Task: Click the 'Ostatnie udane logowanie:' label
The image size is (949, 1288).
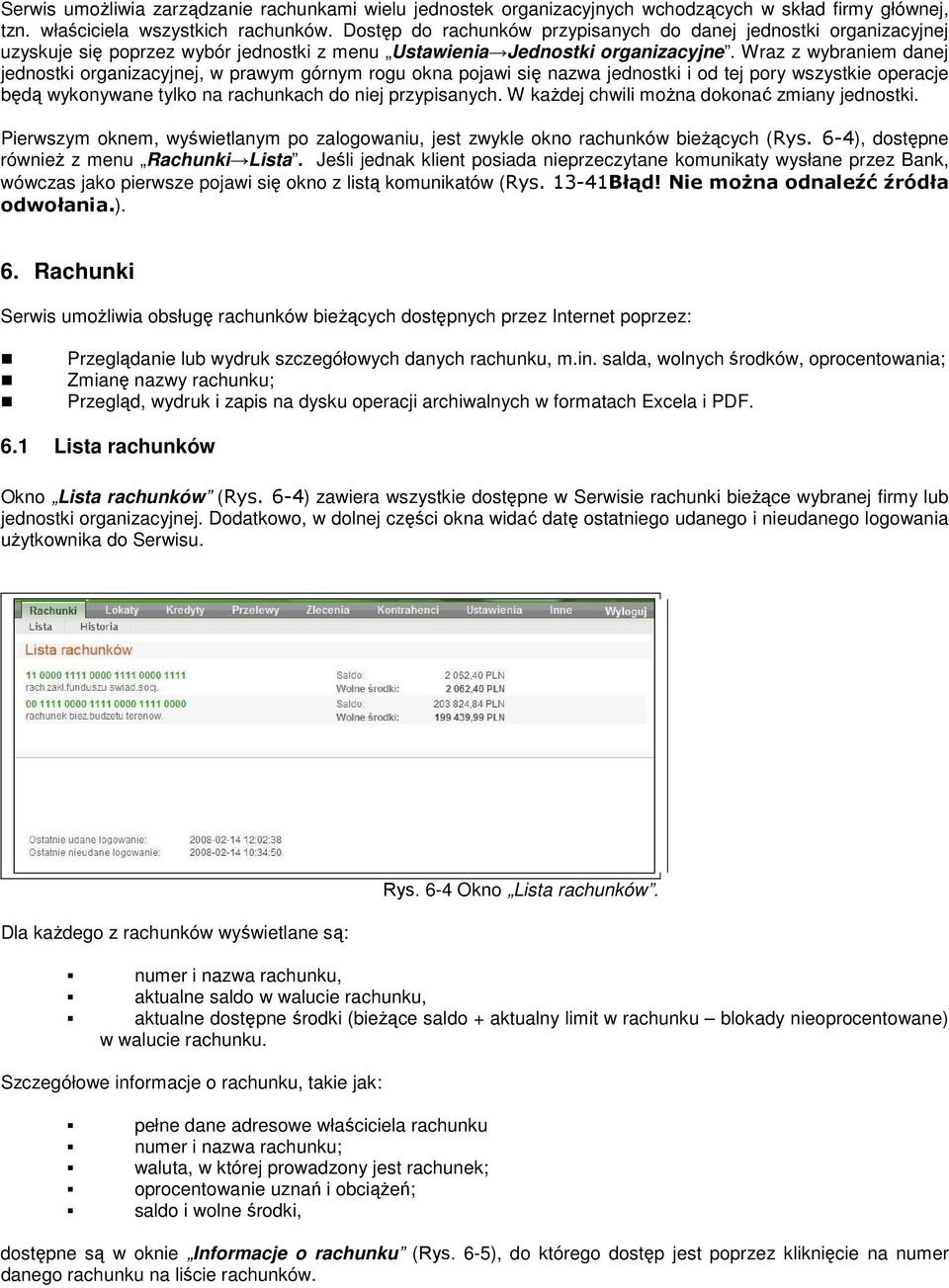Action: click(88, 840)
